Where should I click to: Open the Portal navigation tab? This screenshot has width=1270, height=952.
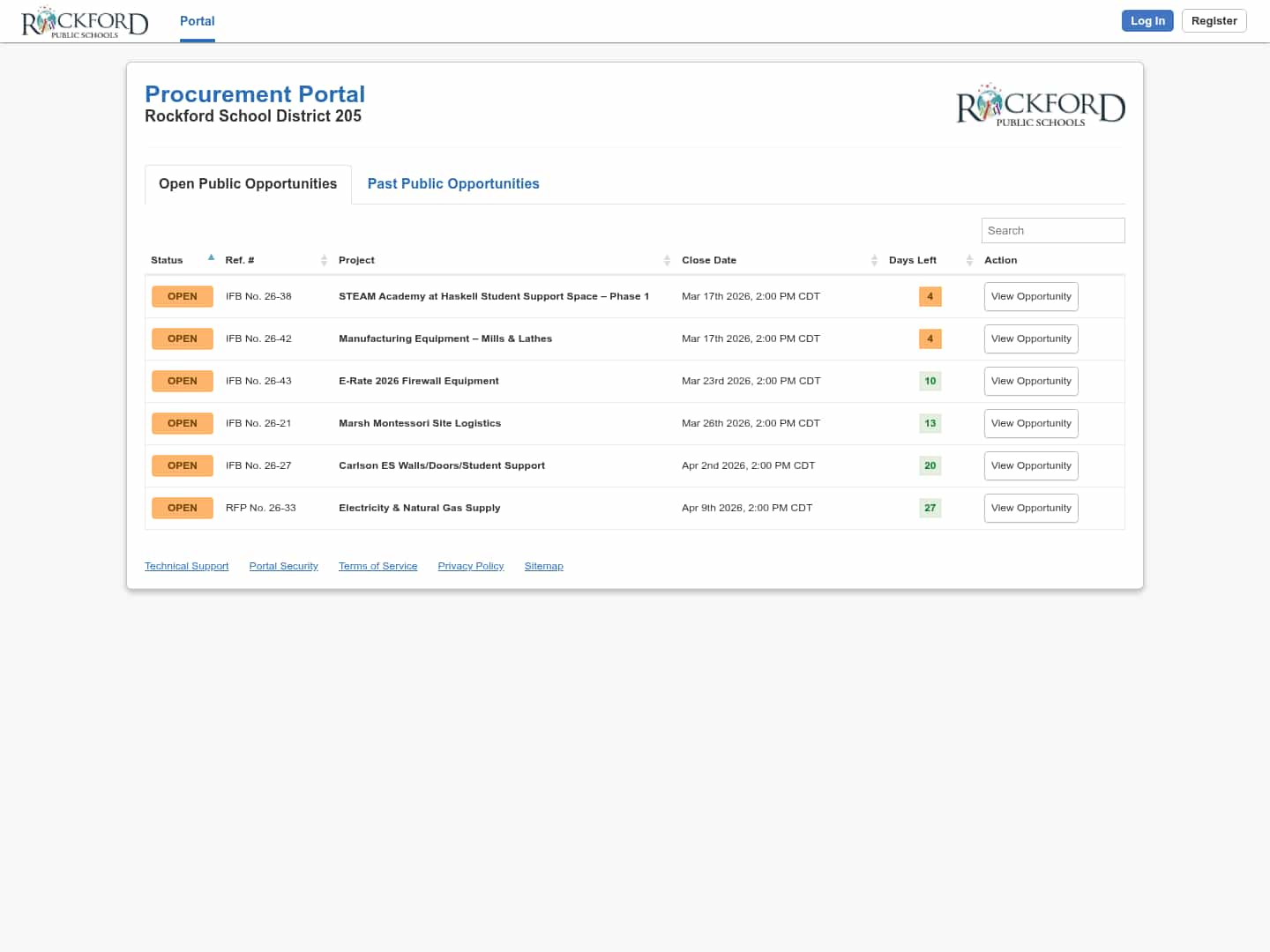(x=197, y=21)
